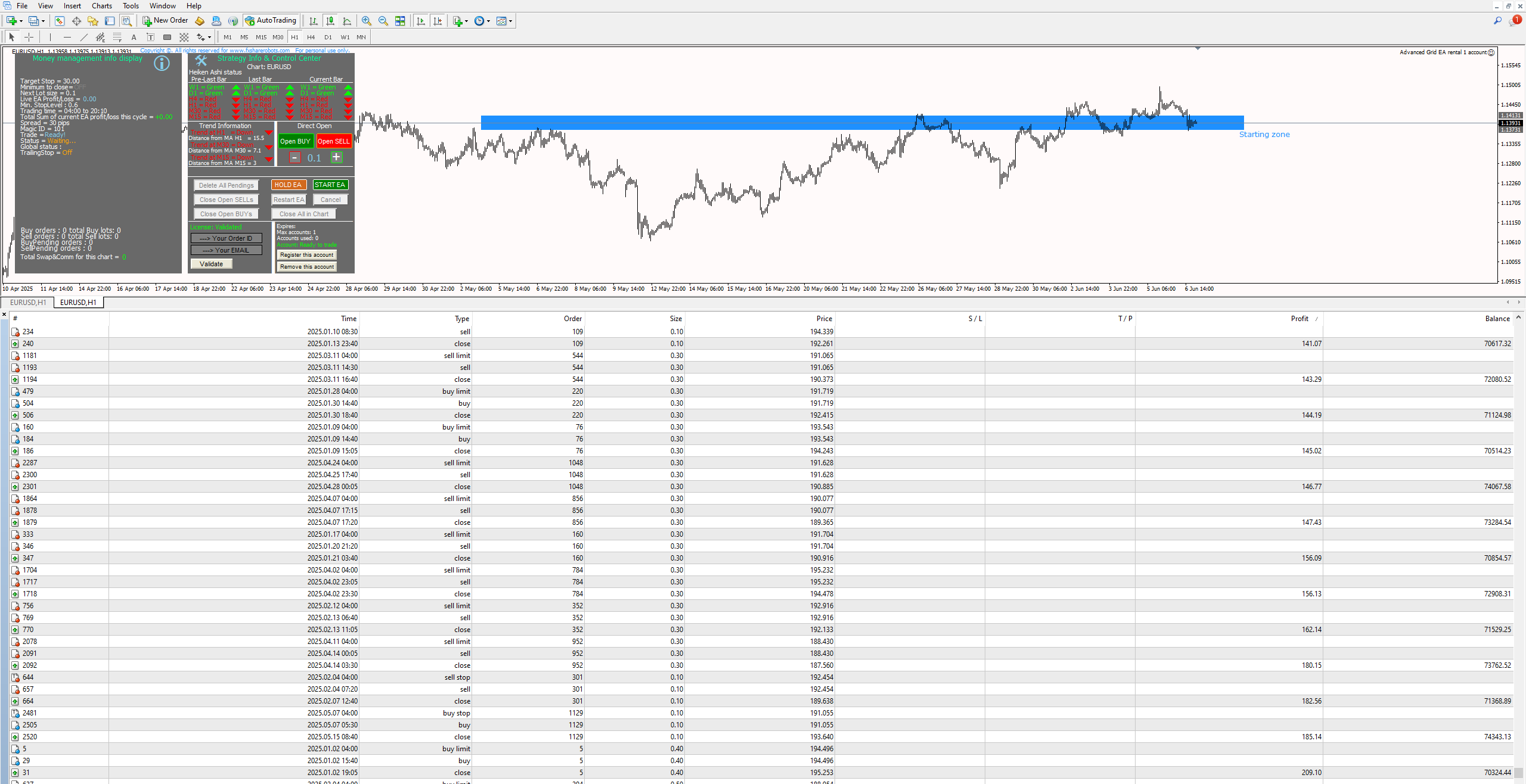Switch timeframe to MN
The height and width of the screenshot is (784, 1526).
[361, 37]
